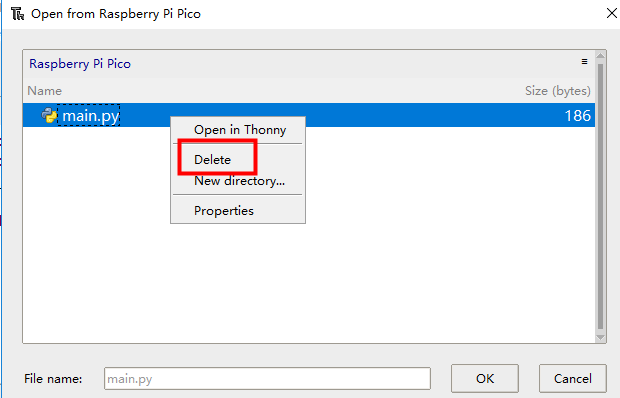Click the scrollbar up arrow in the file list
Viewport: 620px width, 398px height.
(600, 56)
